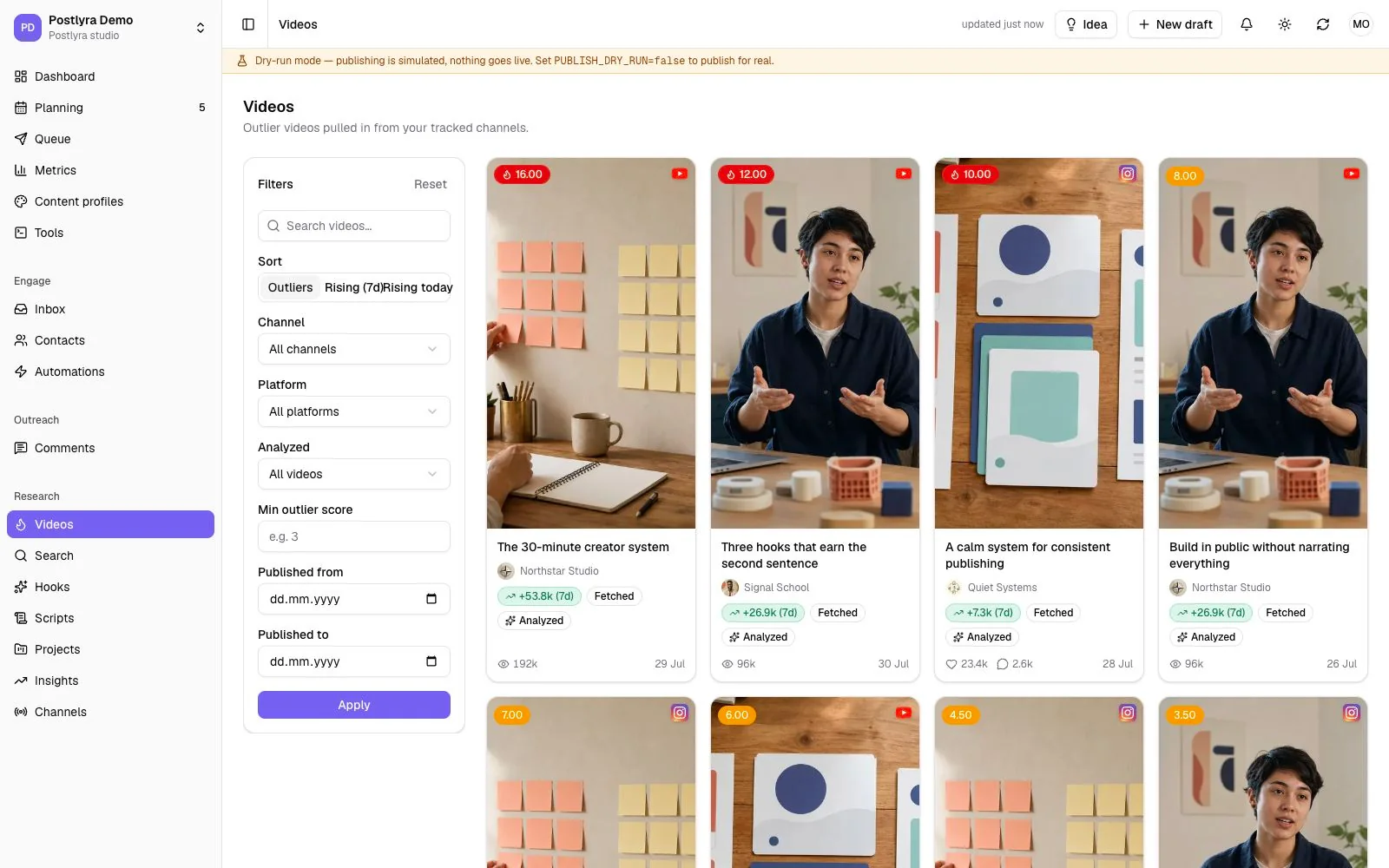Click the PD workspace logo
Viewport: 1389px width, 868px height.
pos(28,27)
